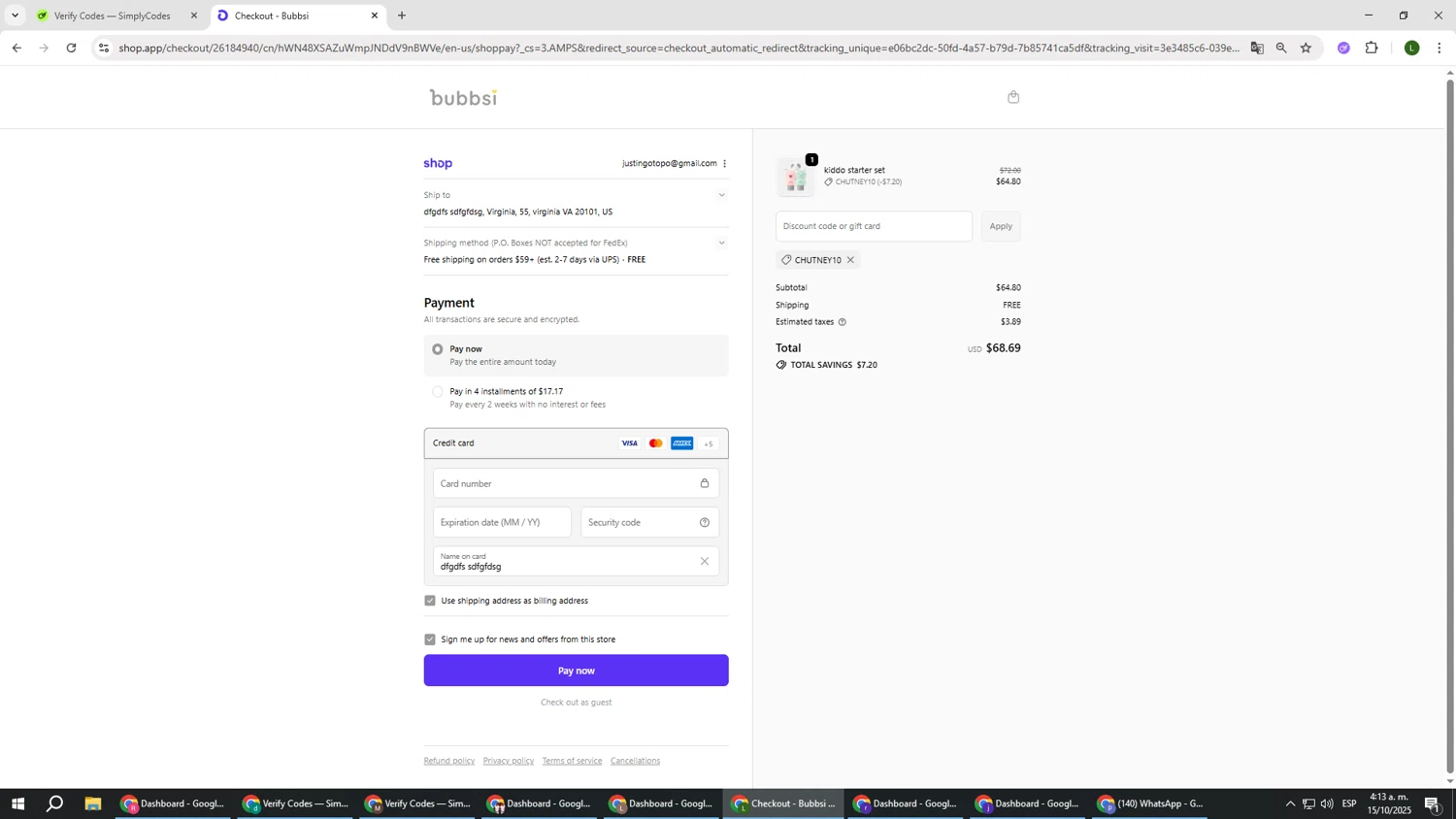Expand the Shipping method section
The width and height of the screenshot is (1456, 819).
pyautogui.click(x=721, y=243)
